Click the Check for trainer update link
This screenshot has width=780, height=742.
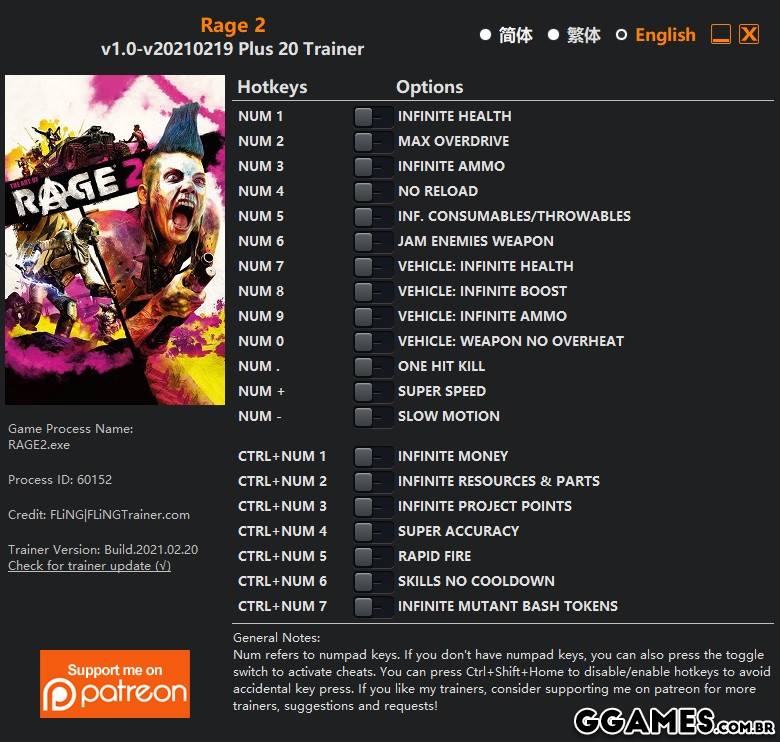pyautogui.click(x=89, y=566)
